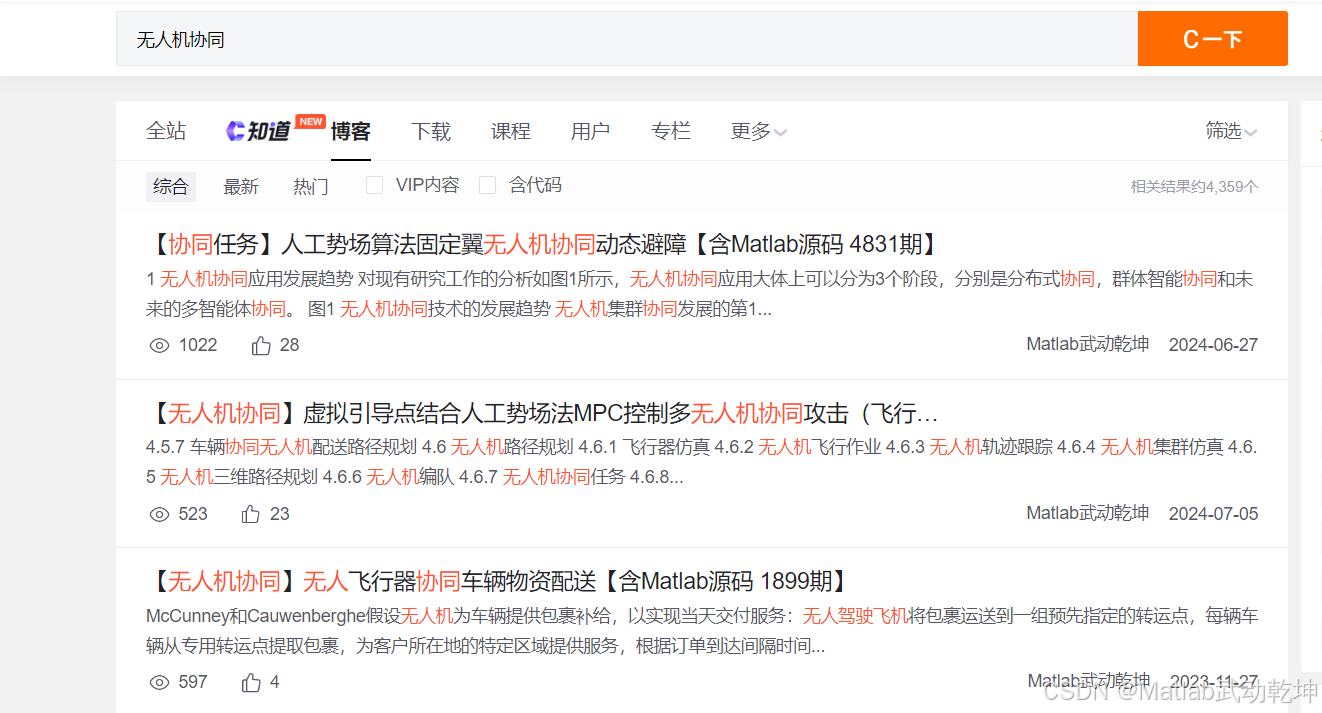Open the 筛选 filter dropdown
The height and width of the screenshot is (713, 1322).
(1231, 131)
